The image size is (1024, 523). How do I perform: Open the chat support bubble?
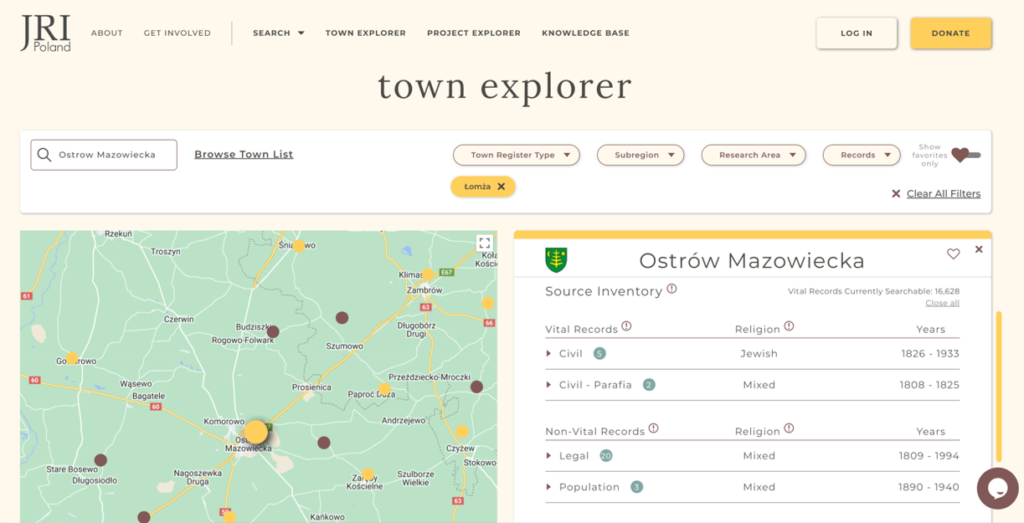coord(997,488)
